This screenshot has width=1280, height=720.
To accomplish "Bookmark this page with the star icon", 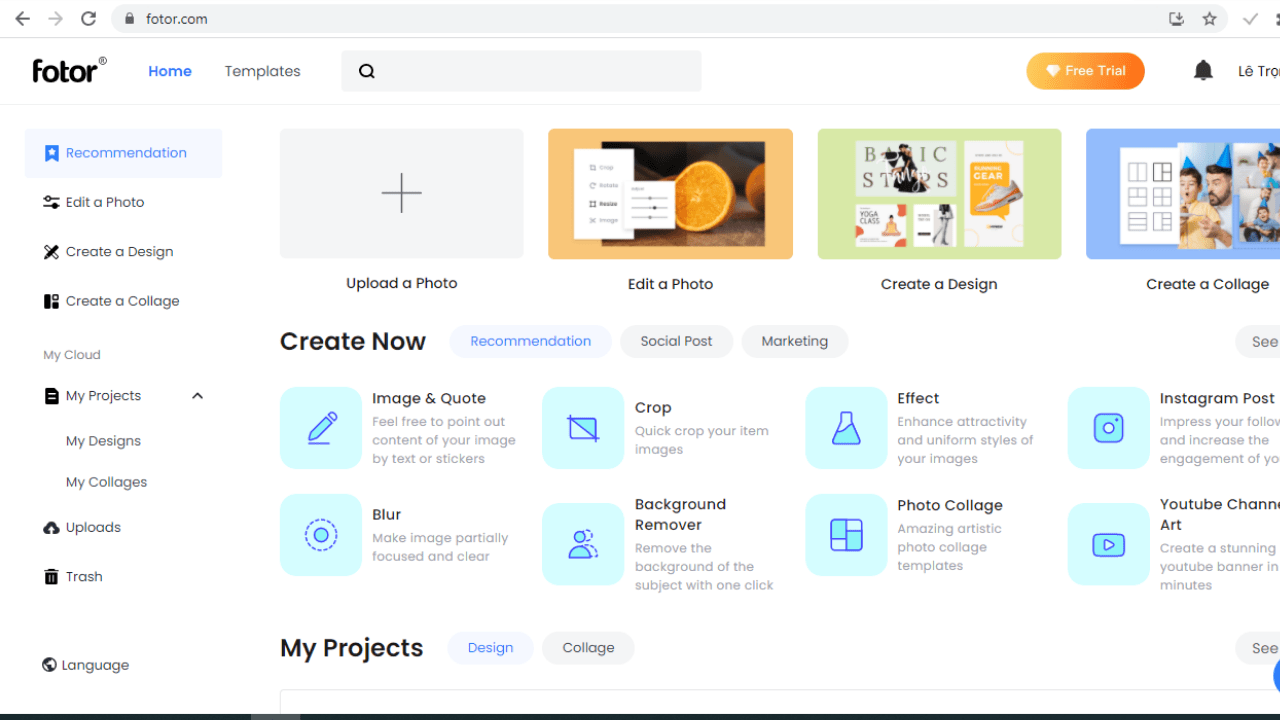I will 1209,18.
